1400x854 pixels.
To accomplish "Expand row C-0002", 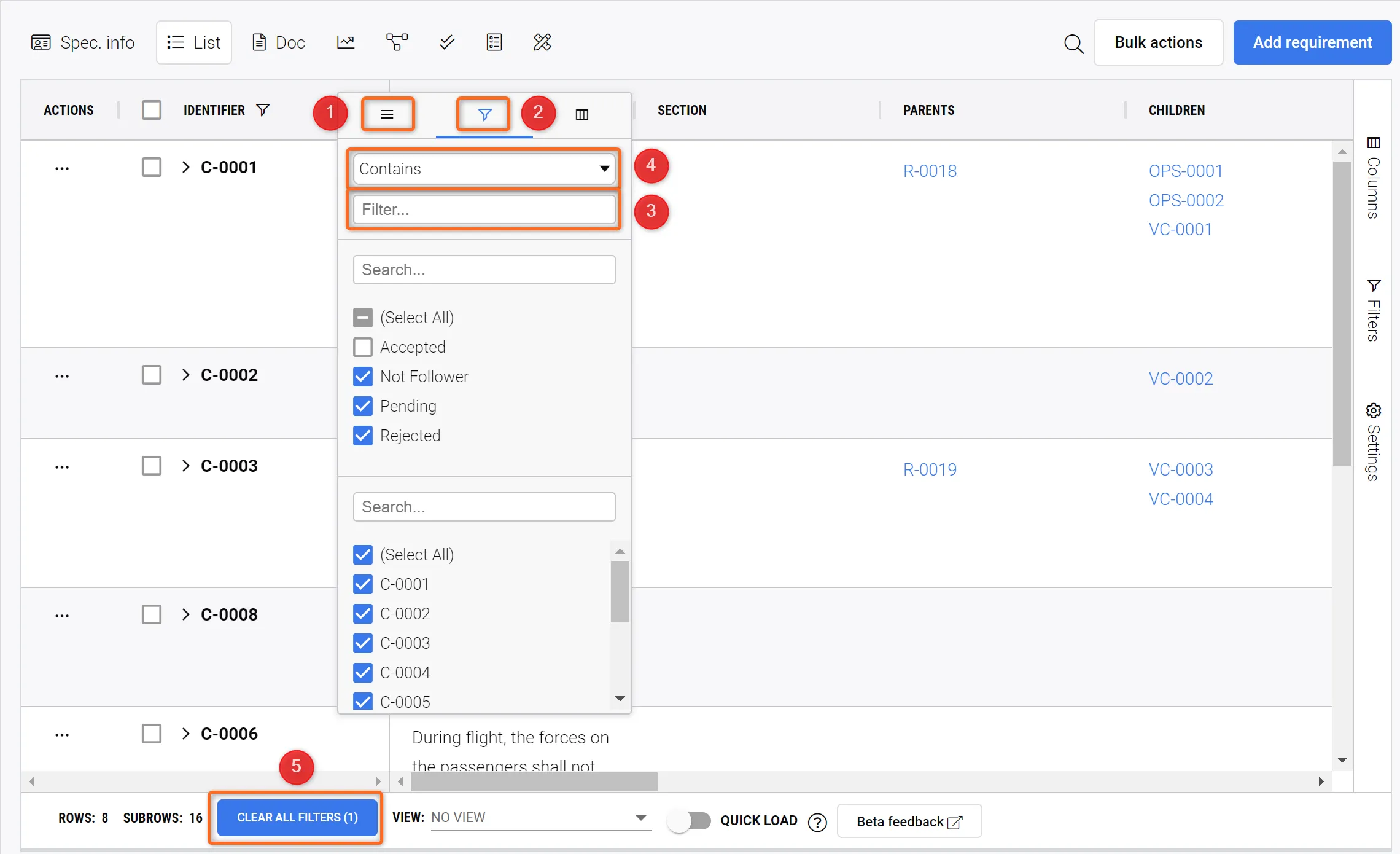I will coord(185,375).
